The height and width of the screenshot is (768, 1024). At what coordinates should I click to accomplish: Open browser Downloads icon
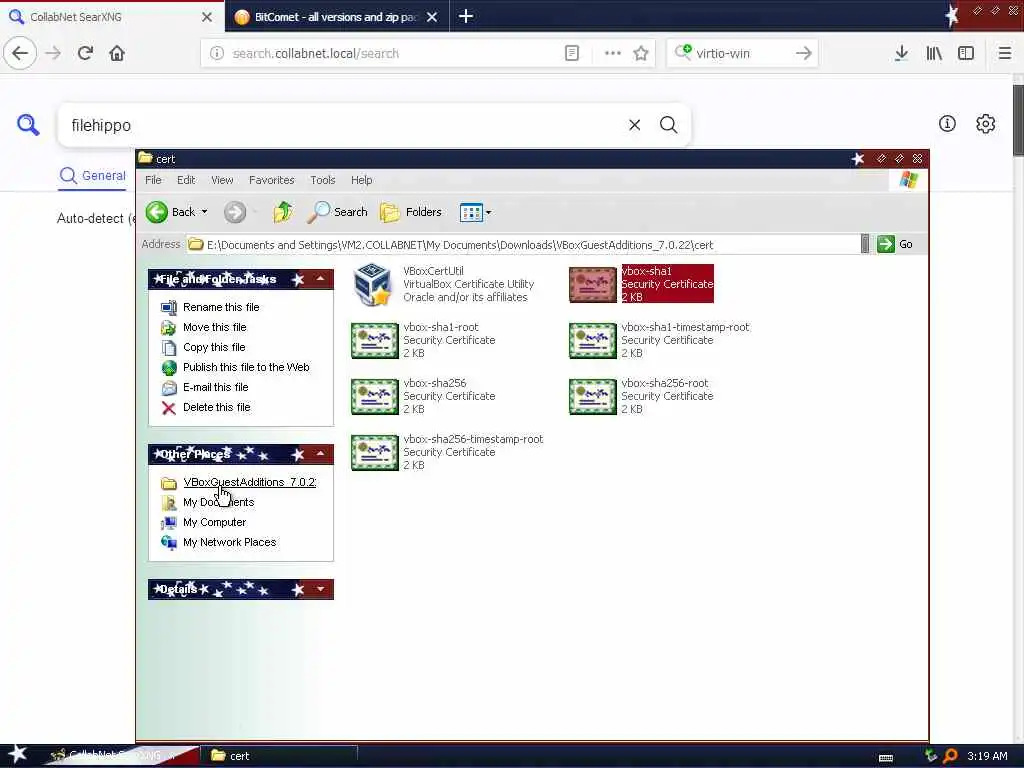[x=901, y=54]
